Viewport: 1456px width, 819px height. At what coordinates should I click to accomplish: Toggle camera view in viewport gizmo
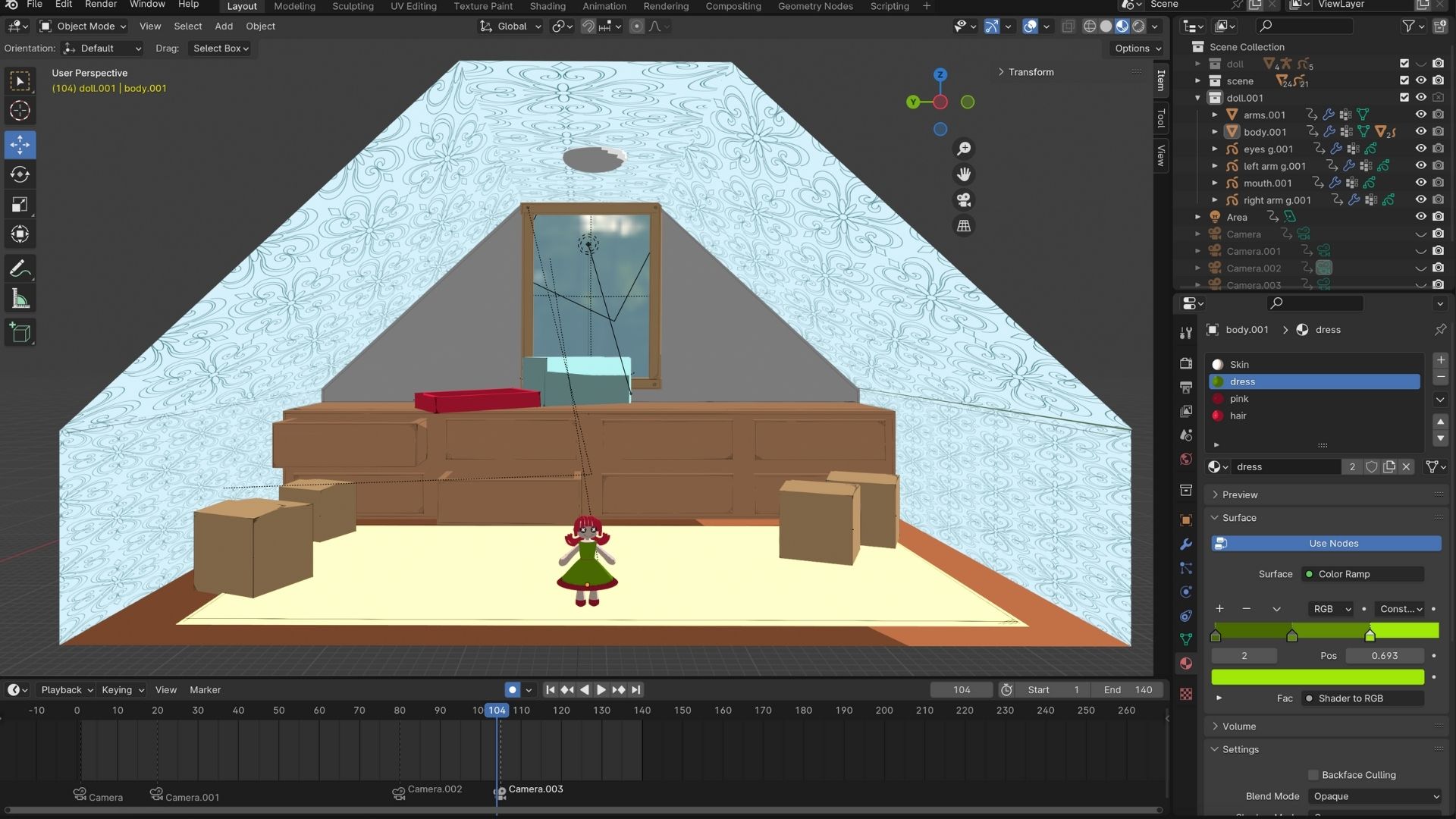click(964, 200)
